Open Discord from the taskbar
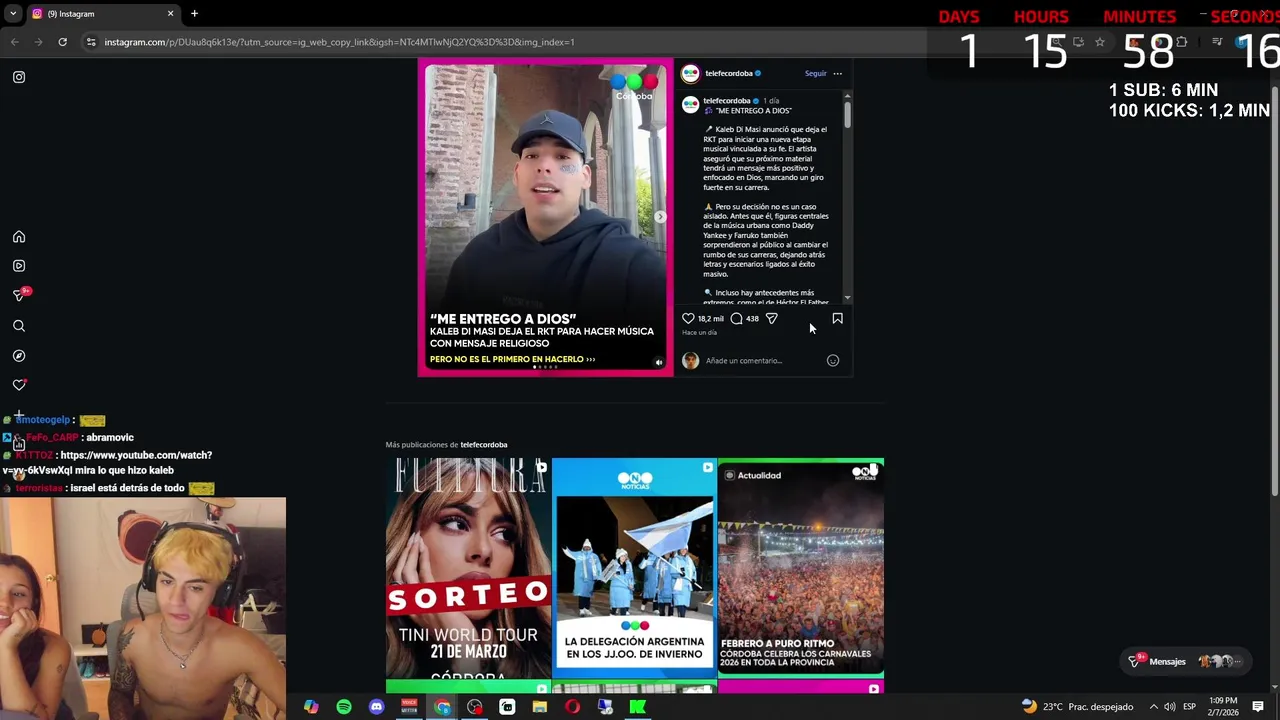 [x=376, y=707]
